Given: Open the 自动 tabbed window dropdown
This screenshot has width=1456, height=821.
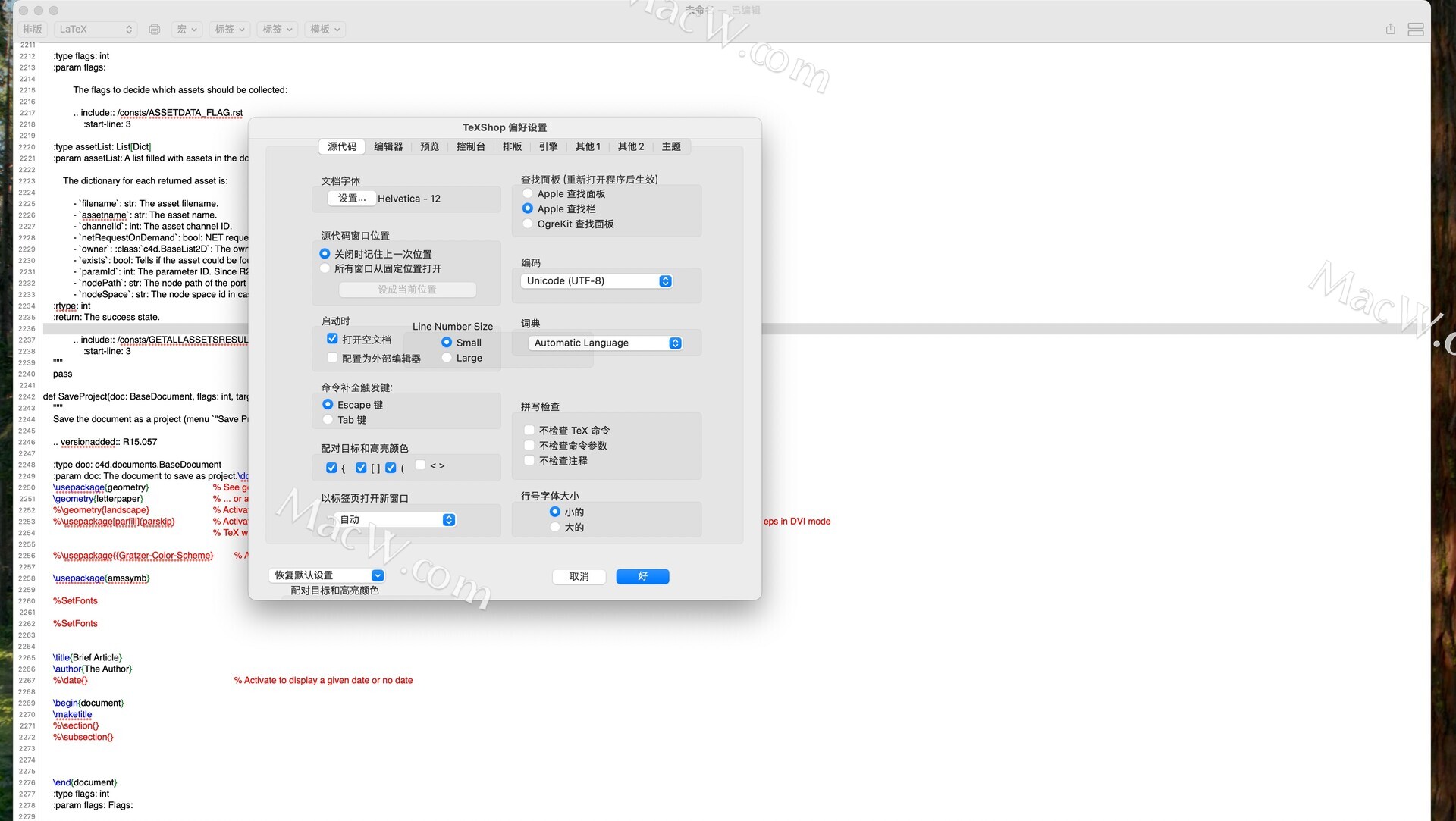Looking at the screenshot, I should coord(395,520).
